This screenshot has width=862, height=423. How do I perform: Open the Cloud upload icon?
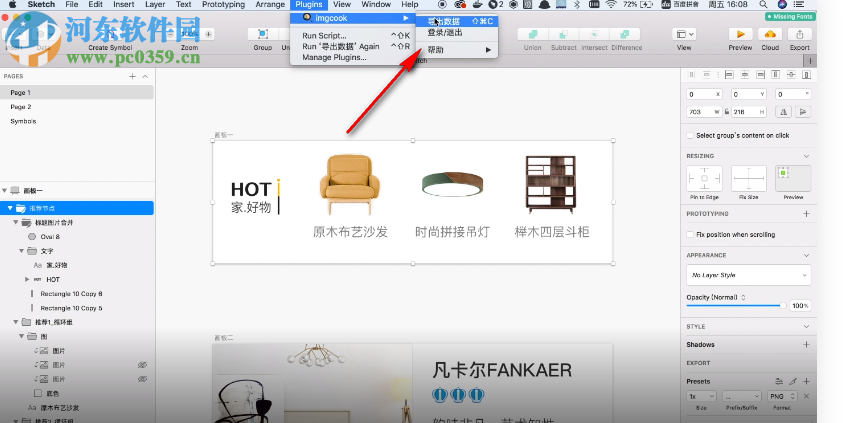(770, 34)
